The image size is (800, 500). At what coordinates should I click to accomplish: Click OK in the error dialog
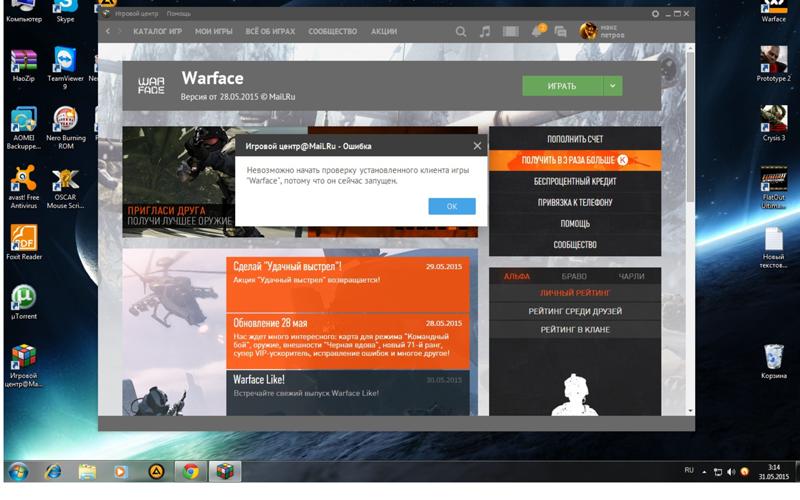point(452,206)
